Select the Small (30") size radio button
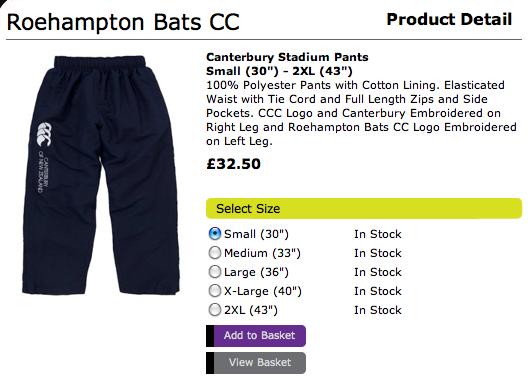Screen dimensions: 528x383 214,233
